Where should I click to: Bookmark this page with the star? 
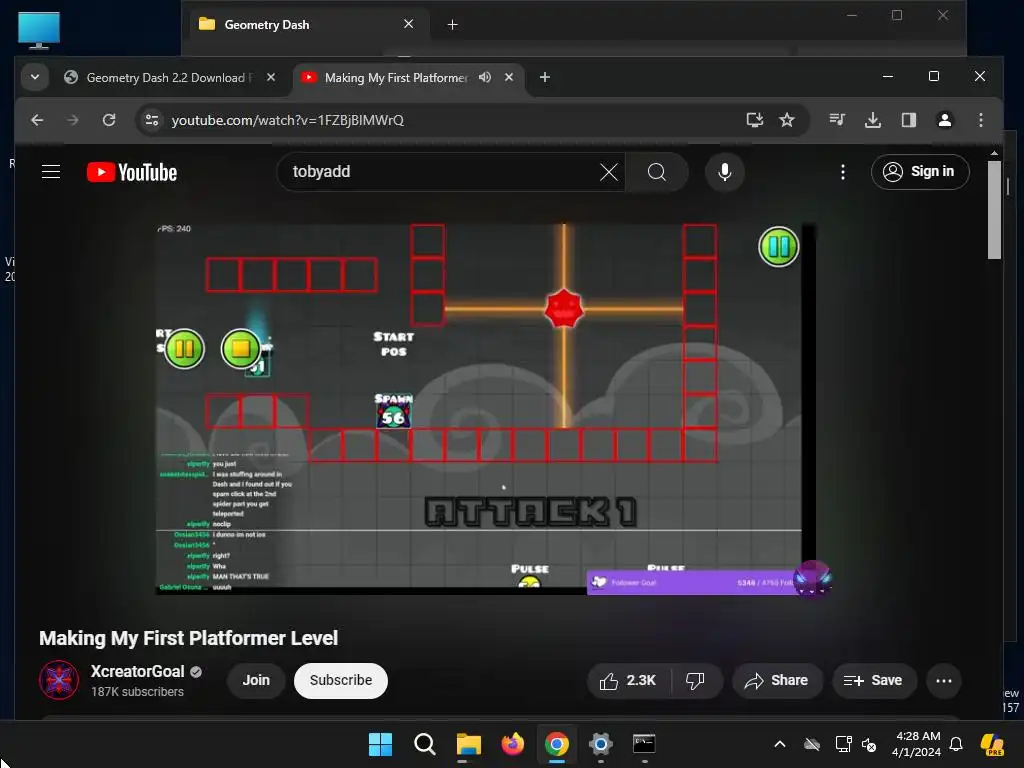787,120
